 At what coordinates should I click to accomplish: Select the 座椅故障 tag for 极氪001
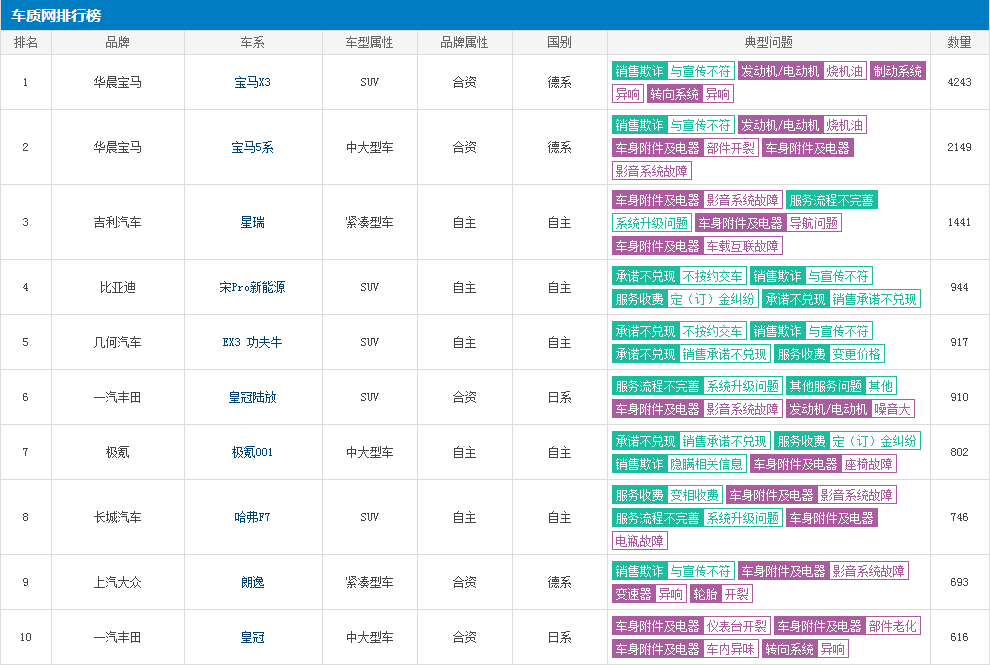[869, 464]
